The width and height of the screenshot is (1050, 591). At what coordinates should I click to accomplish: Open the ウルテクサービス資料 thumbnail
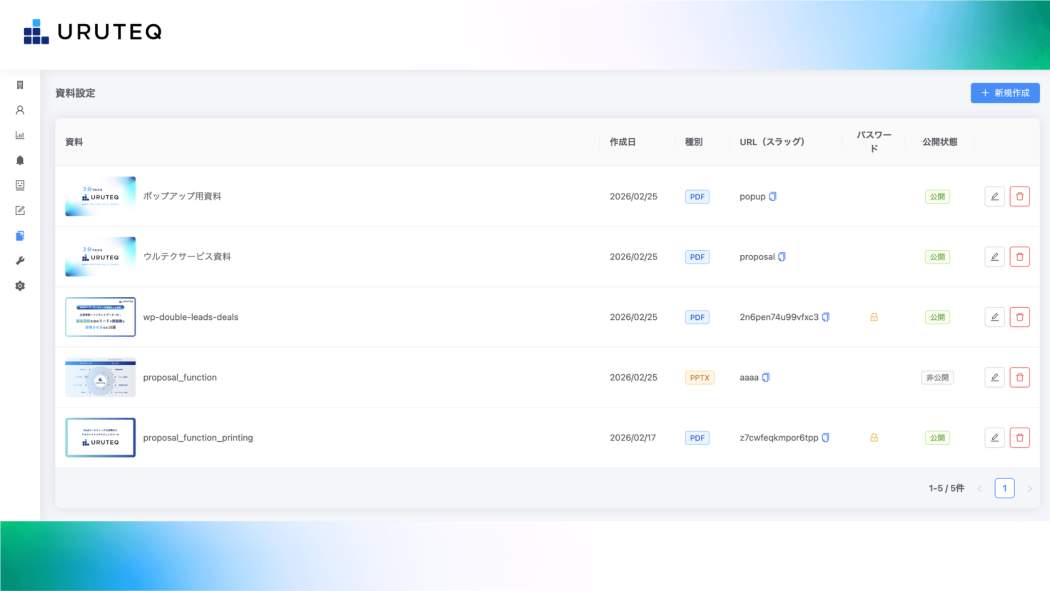point(100,257)
